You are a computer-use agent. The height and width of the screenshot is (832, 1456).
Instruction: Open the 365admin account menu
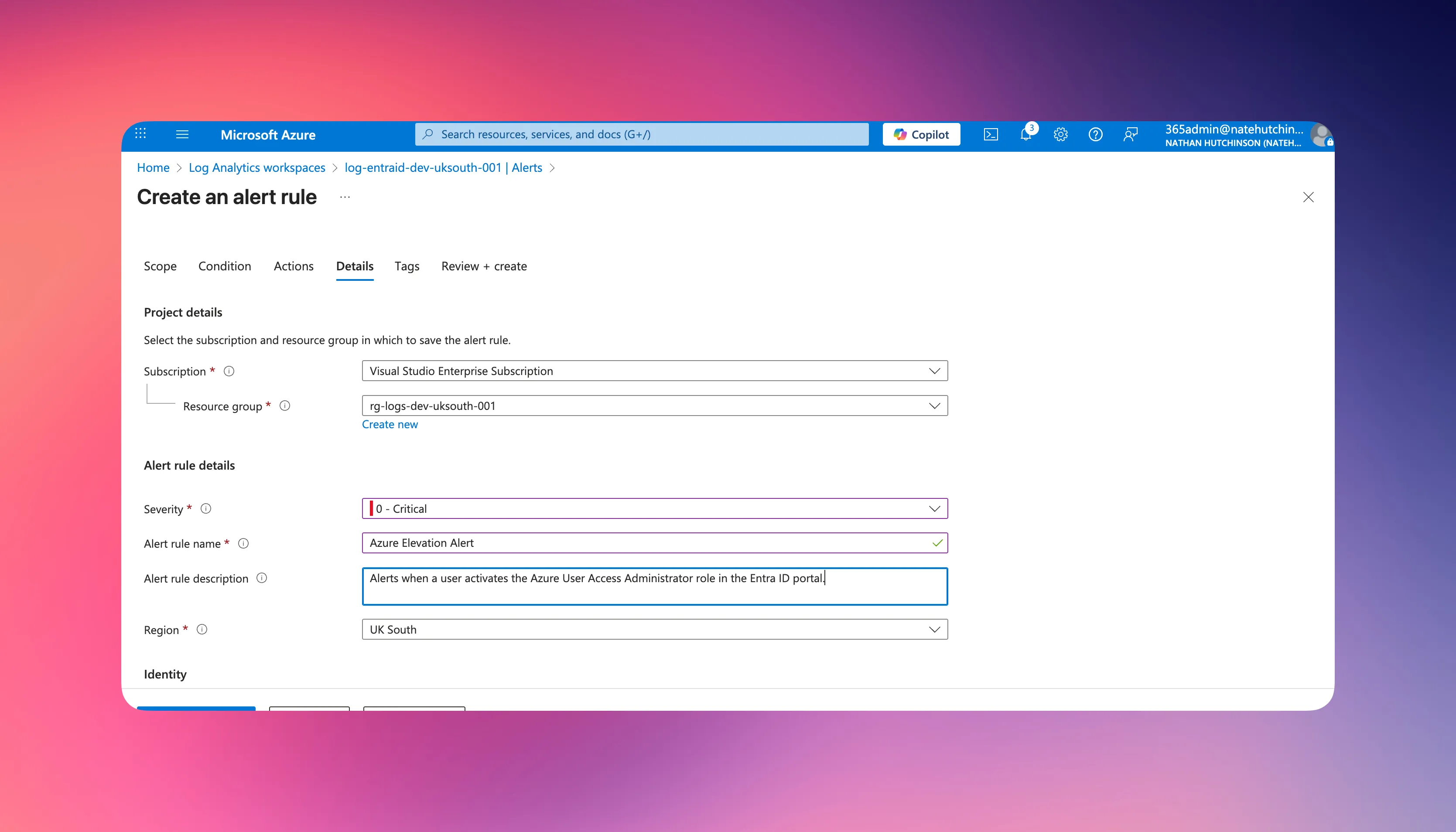(x=1234, y=136)
